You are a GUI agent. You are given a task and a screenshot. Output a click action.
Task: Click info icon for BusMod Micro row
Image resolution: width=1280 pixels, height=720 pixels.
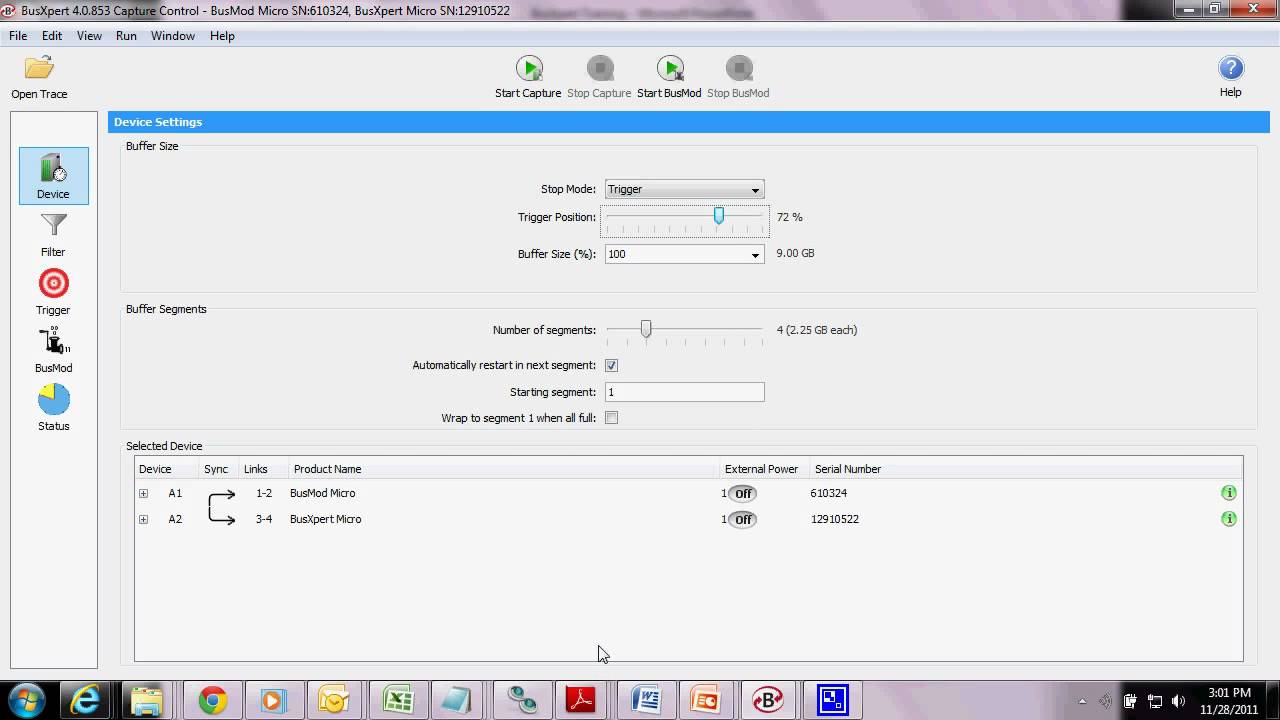pos(1229,493)
